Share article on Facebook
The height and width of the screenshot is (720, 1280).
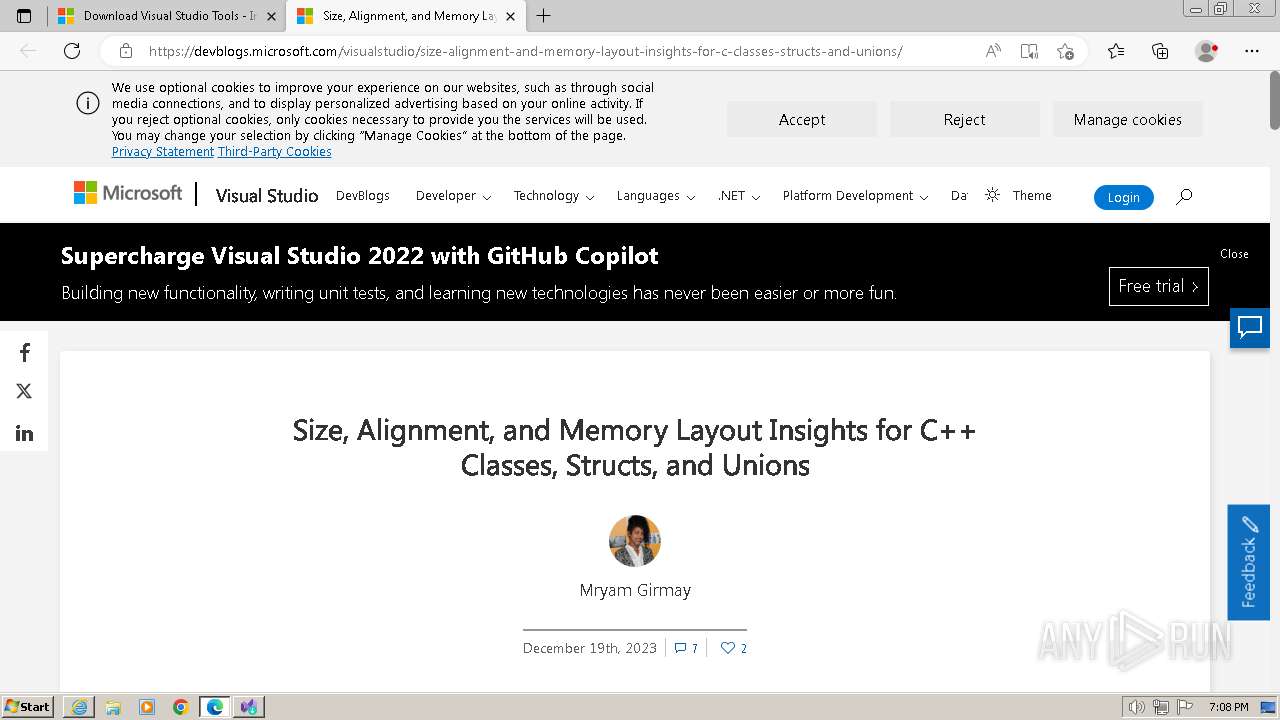coord(25,353)
